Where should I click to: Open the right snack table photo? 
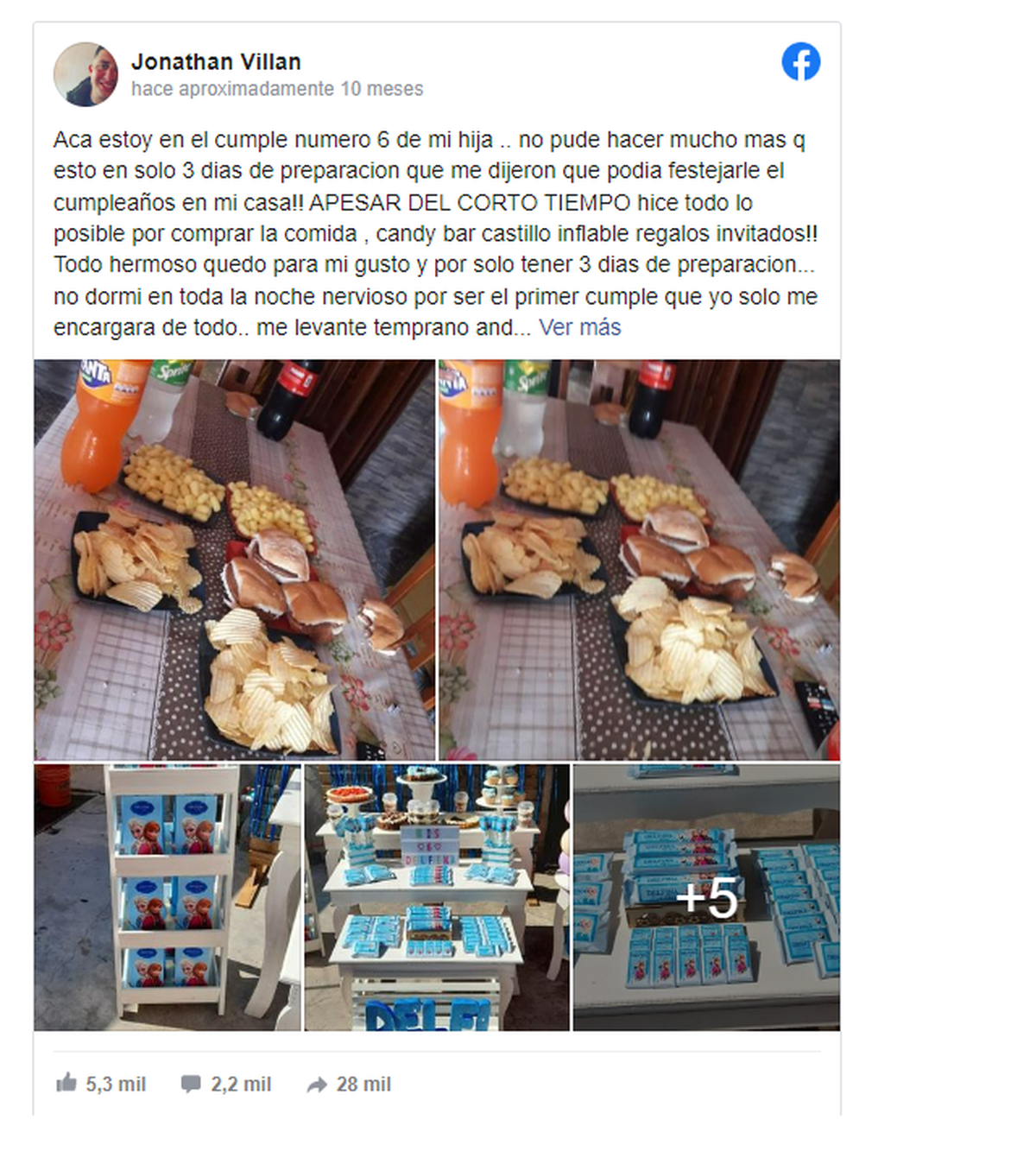639,560
